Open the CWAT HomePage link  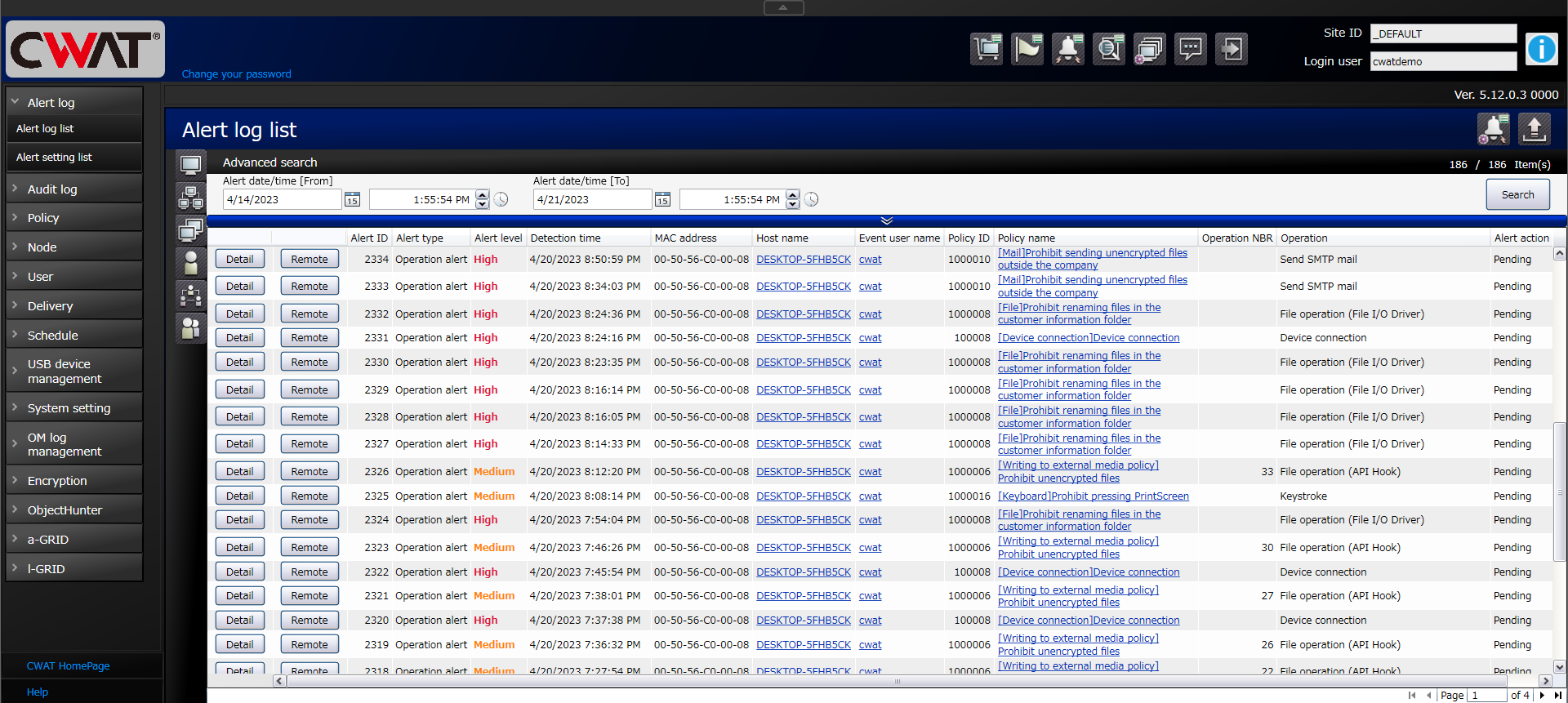(68, 665)
